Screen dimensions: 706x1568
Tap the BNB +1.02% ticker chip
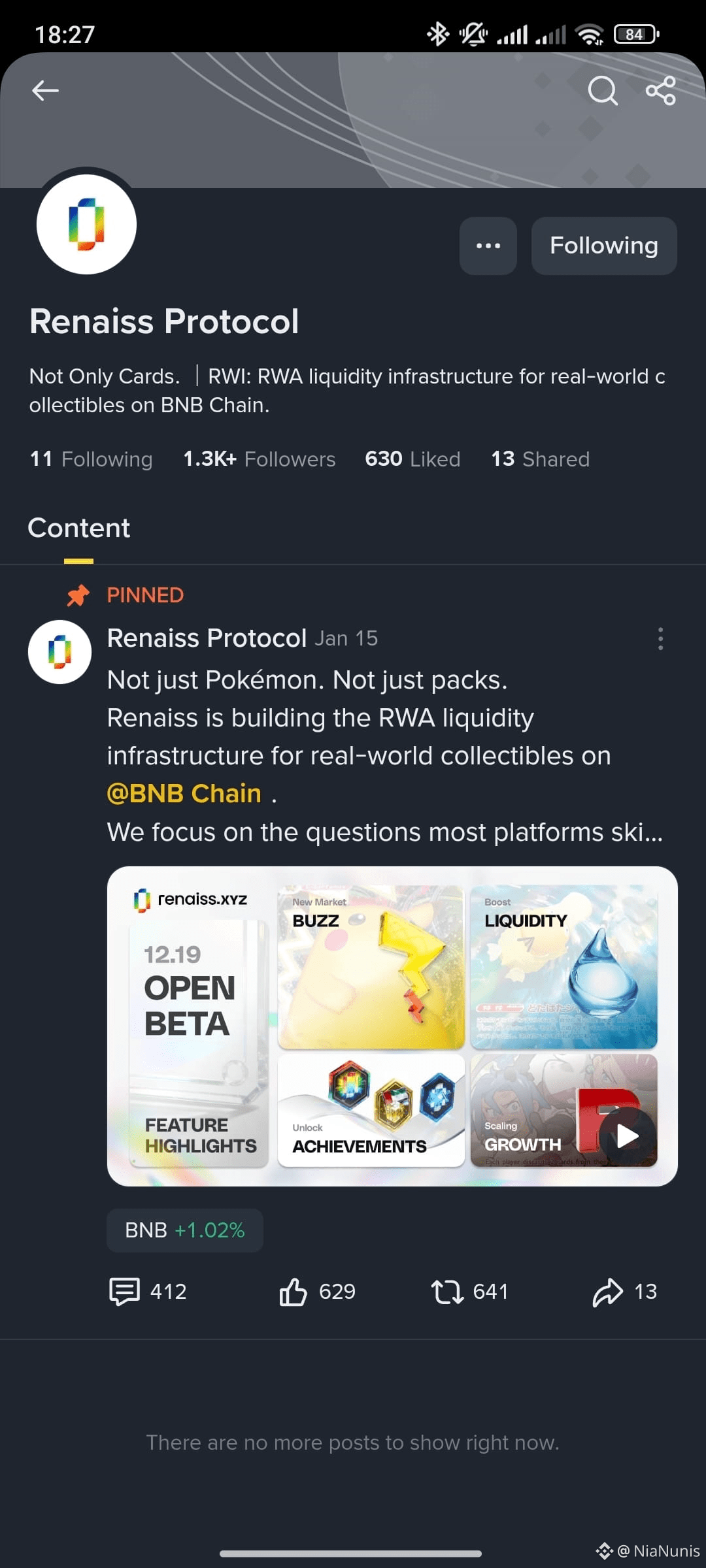pyautogui.click(x=185, y=1230)
